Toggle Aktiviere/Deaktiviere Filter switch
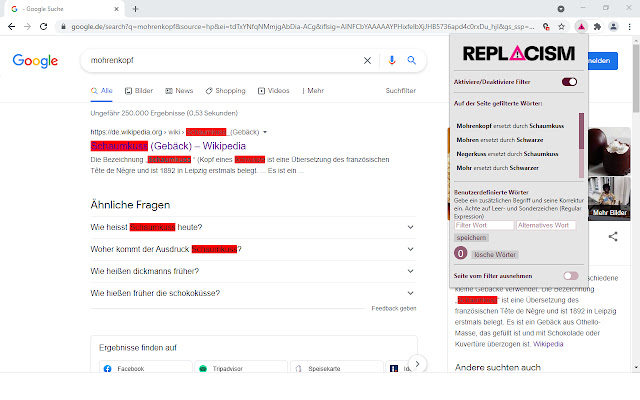 569,82
